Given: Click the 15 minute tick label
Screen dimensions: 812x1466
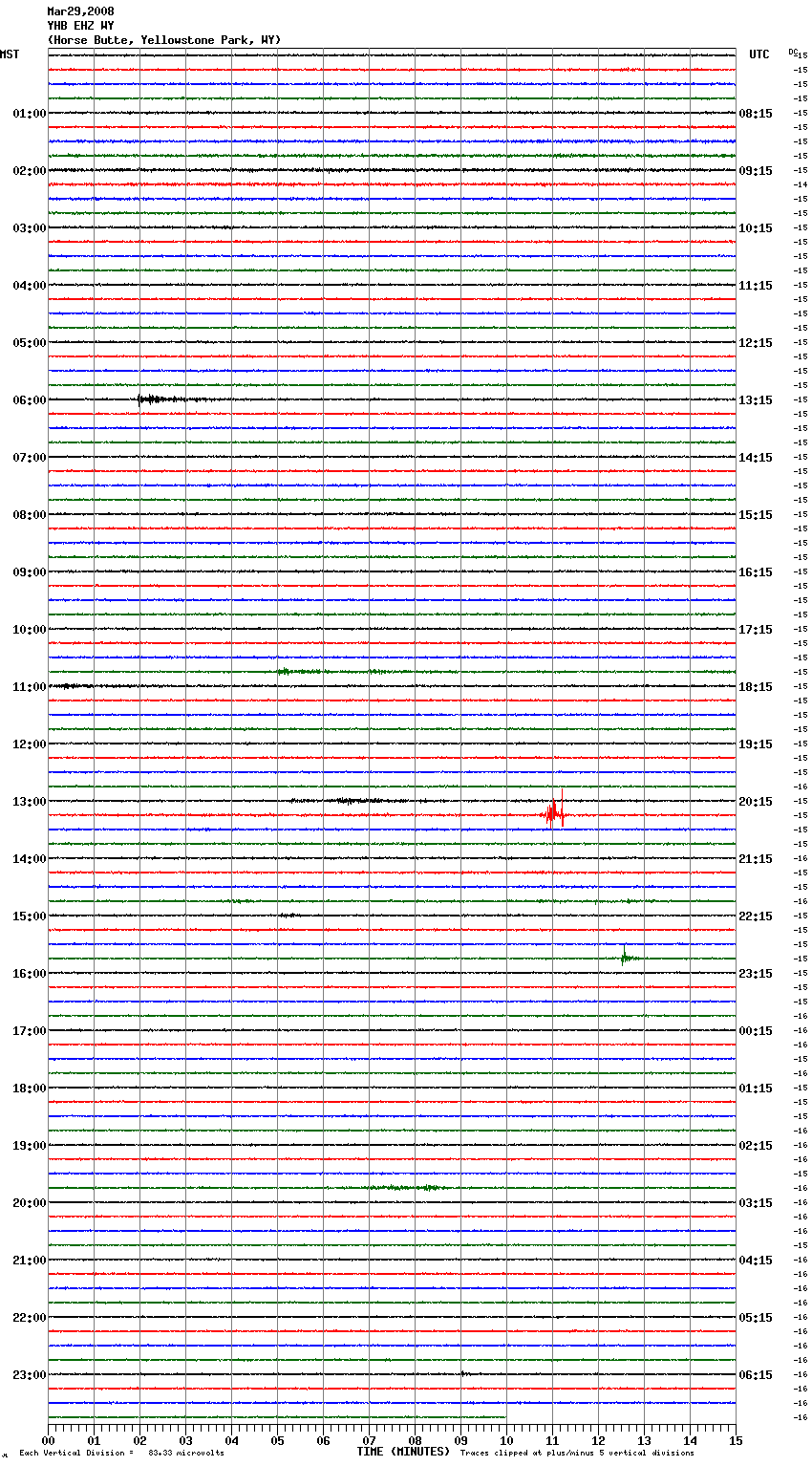Looking at the screenshot, I should coord(736,1440).
